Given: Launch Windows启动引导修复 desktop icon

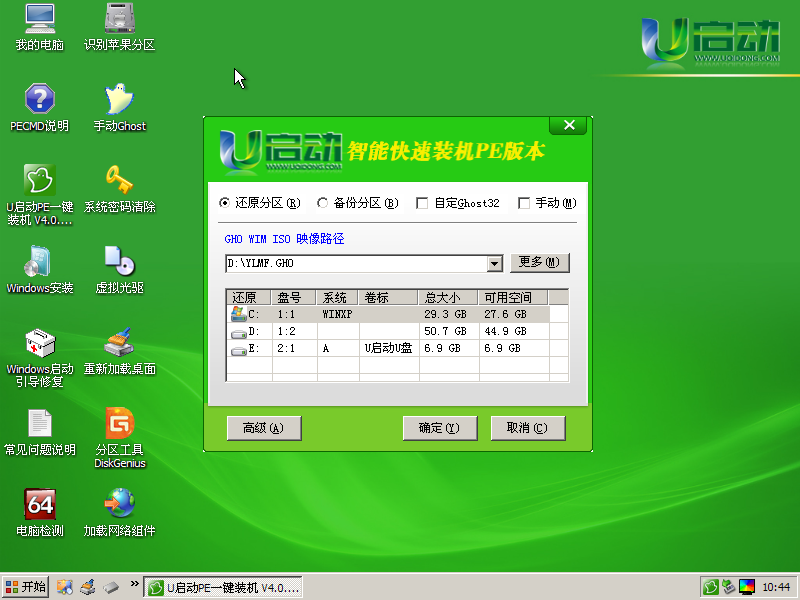Looking at the screenshot, I should 40,357.
